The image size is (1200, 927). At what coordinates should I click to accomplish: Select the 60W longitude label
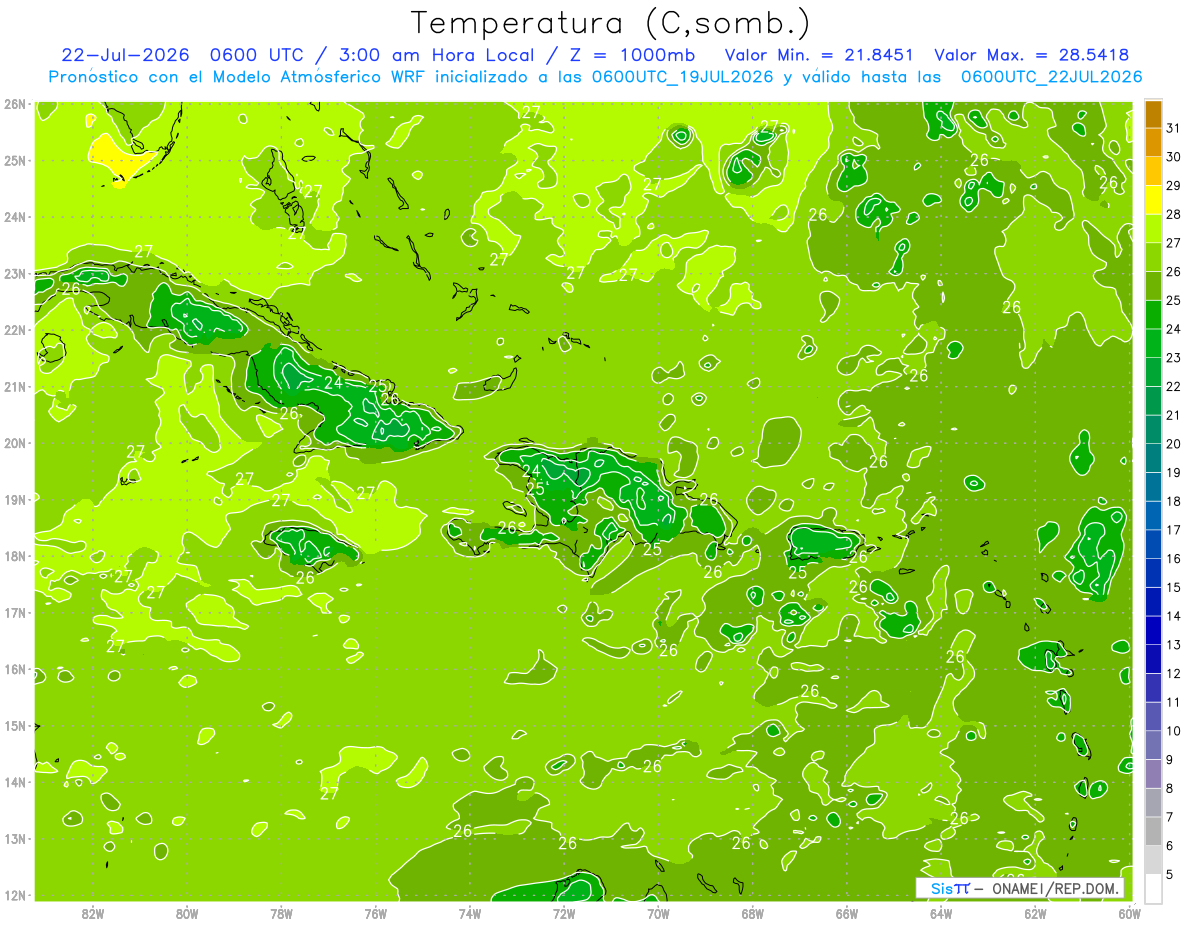tap(1130, 913)
